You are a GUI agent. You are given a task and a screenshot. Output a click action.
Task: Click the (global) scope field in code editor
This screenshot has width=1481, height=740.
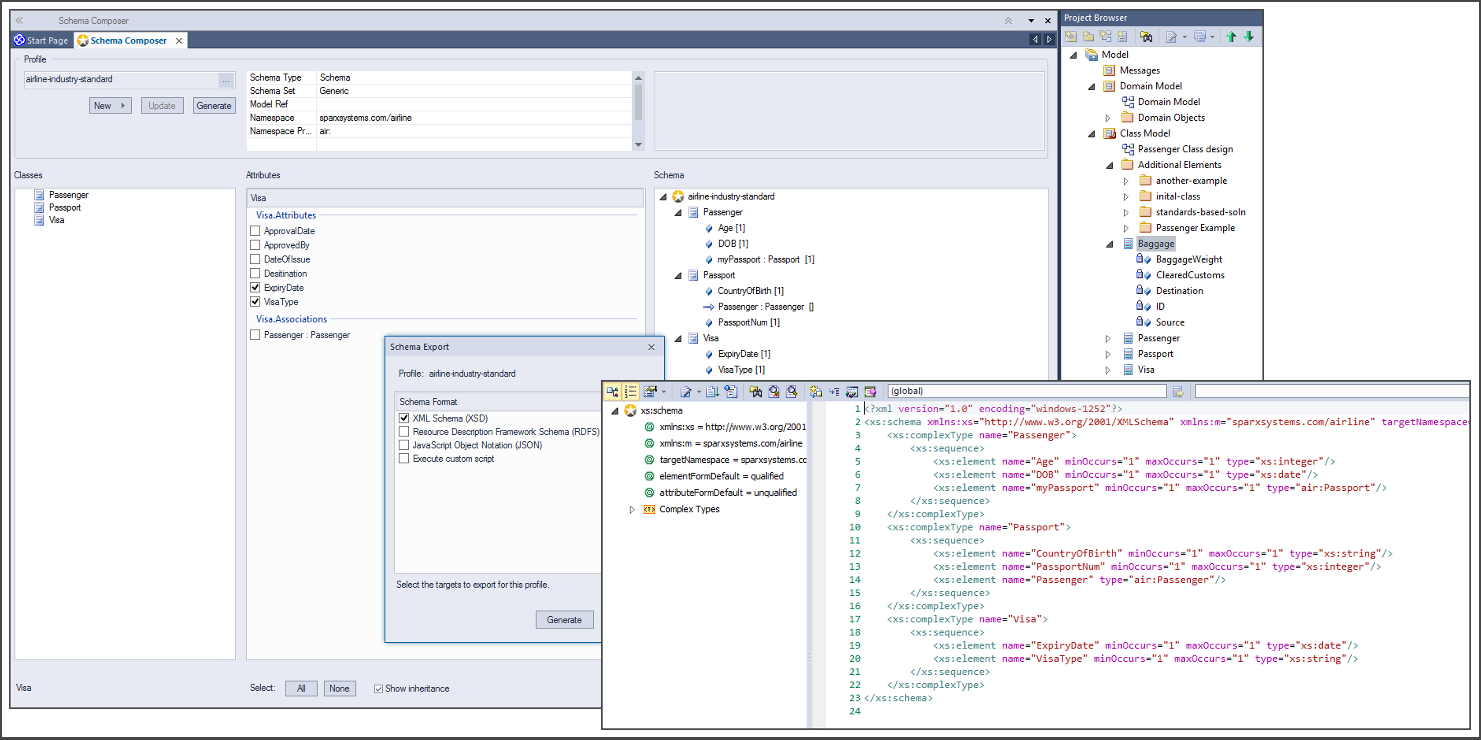click(x=1026, y=391)
